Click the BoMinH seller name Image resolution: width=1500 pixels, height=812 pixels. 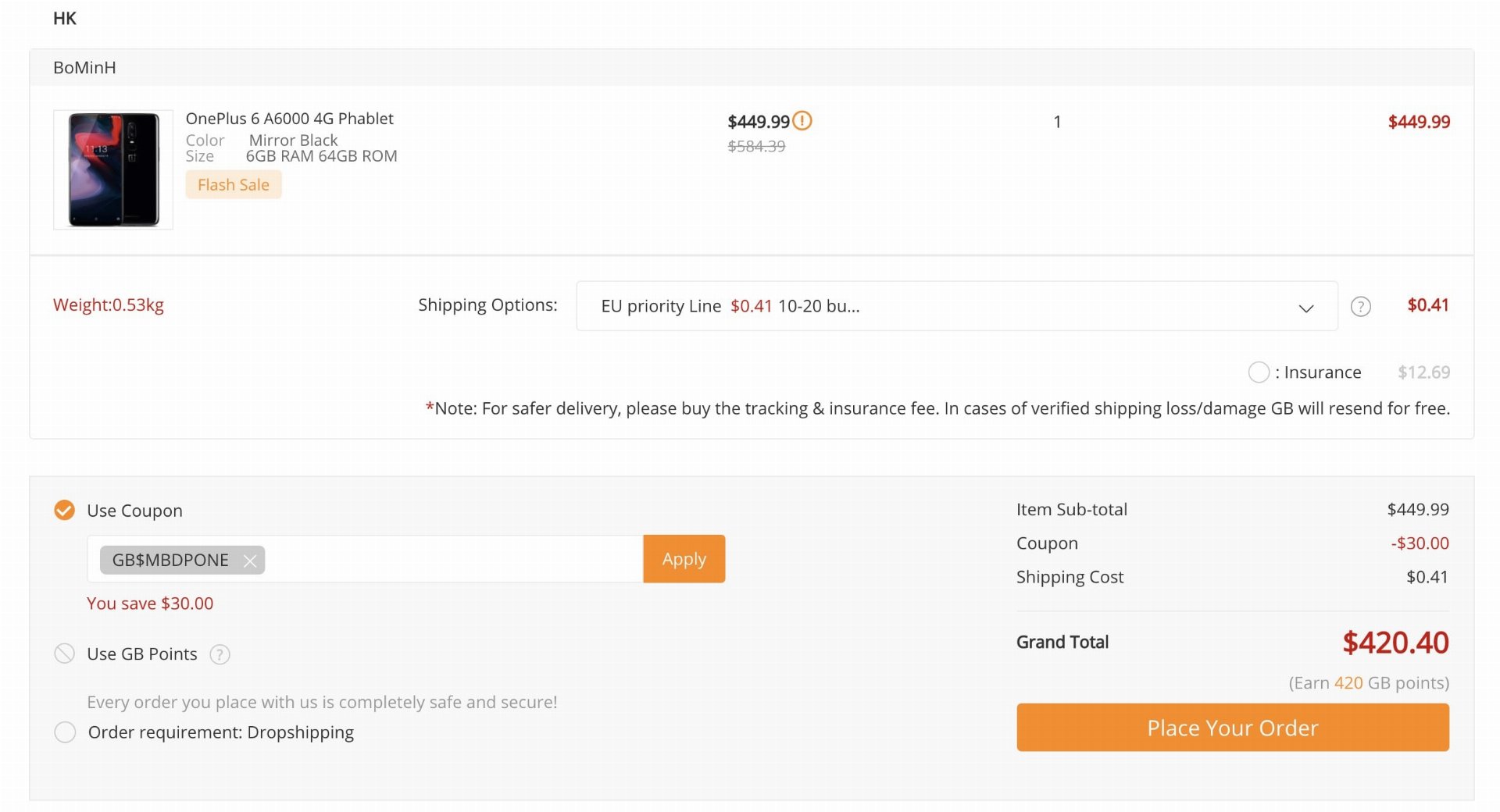84,68
